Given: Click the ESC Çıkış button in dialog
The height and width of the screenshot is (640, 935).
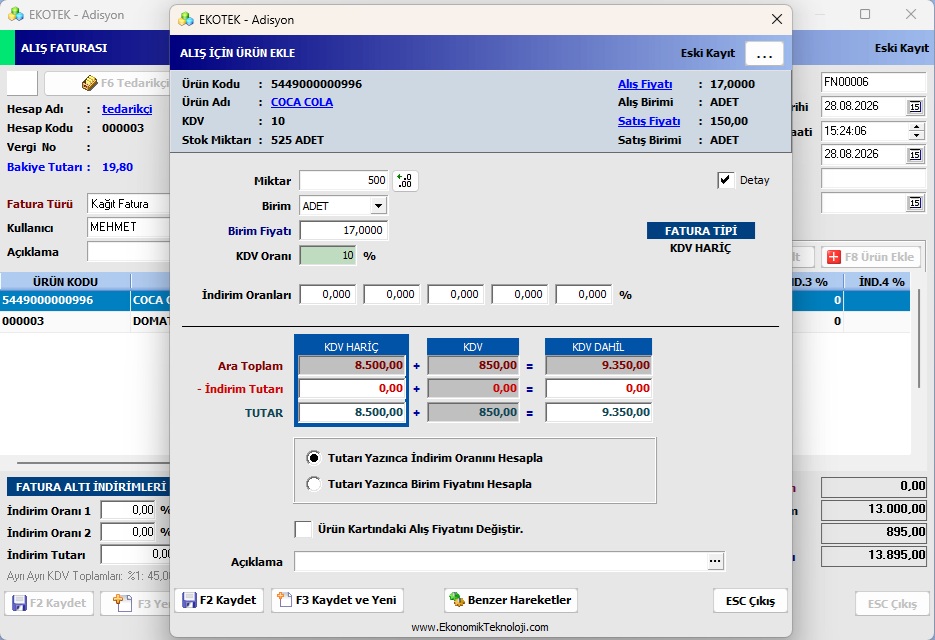Looking at the screenshot, I should pyautogui.click(x=750, y=601).
